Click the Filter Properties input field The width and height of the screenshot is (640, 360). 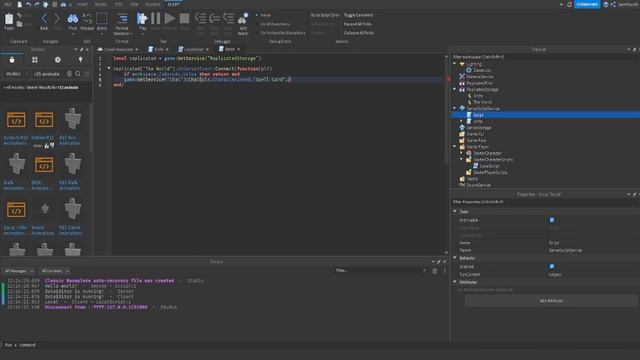click(x=545, y=202)
